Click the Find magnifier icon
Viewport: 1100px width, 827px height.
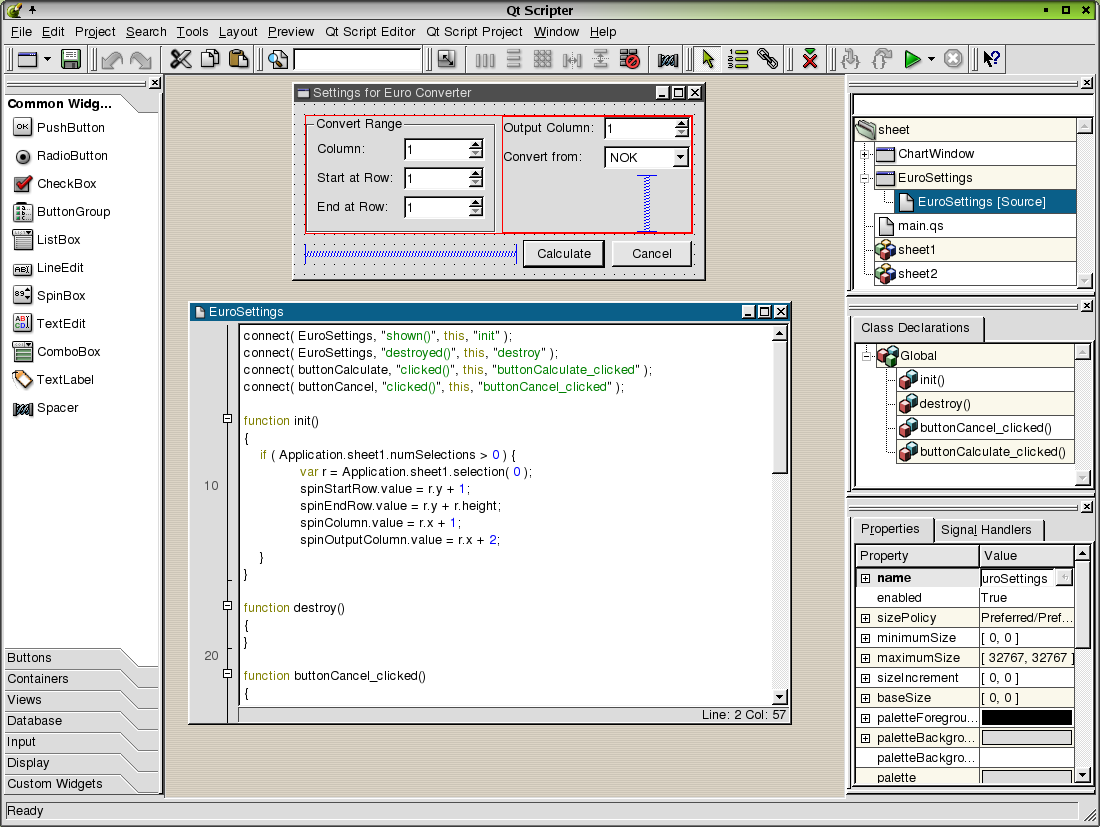278,60
